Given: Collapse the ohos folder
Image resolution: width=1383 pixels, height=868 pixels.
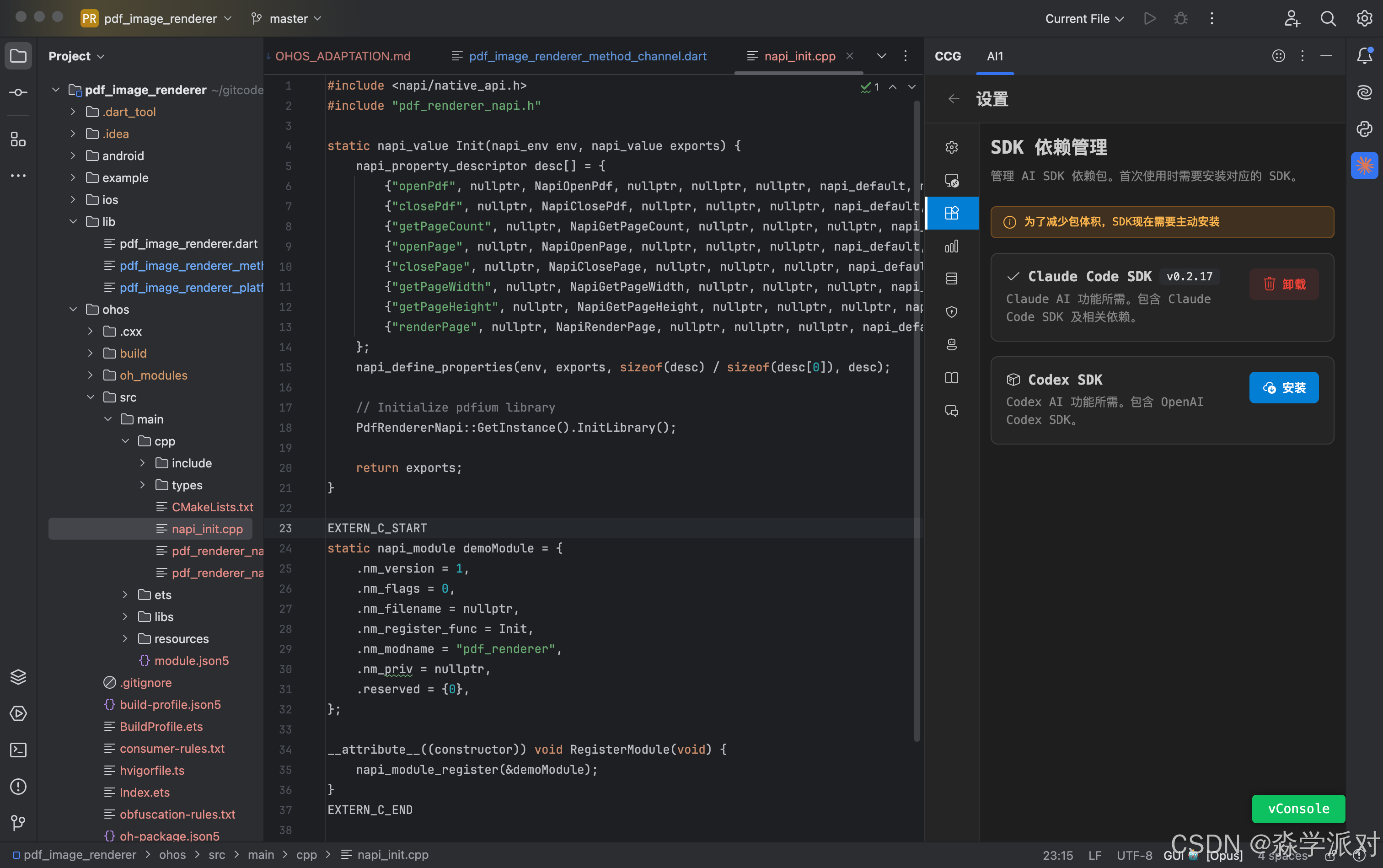Looking at the screenshot, I should point(73,310).
